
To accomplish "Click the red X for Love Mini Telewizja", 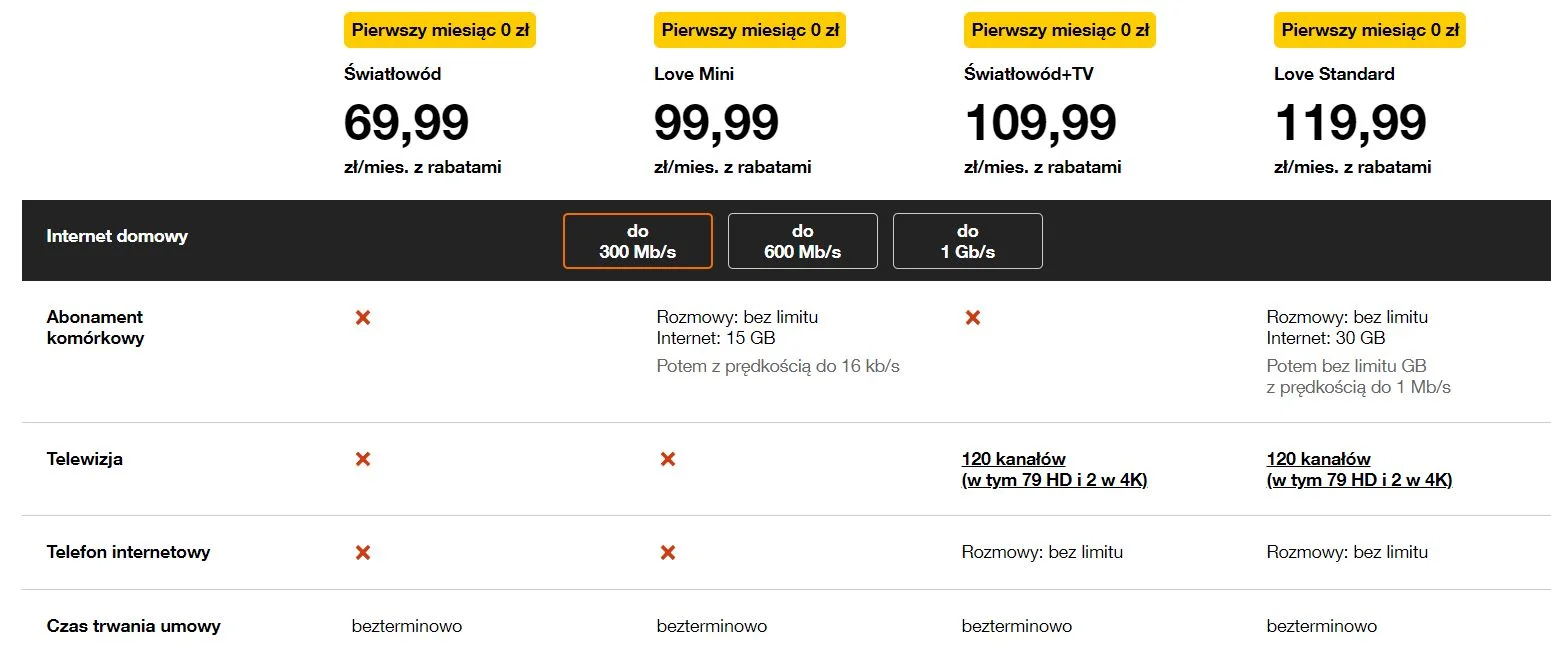I will (668, 459).
